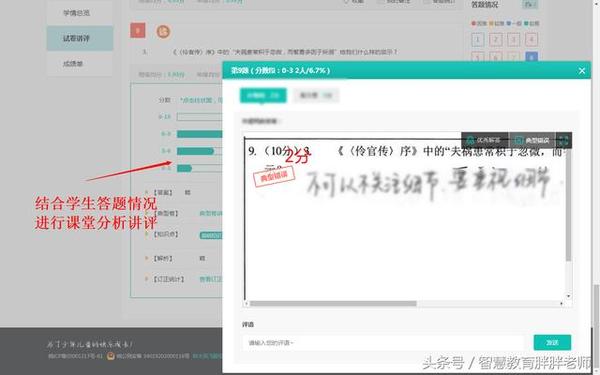Click the orange round badge beside question number

pos(163,31)
